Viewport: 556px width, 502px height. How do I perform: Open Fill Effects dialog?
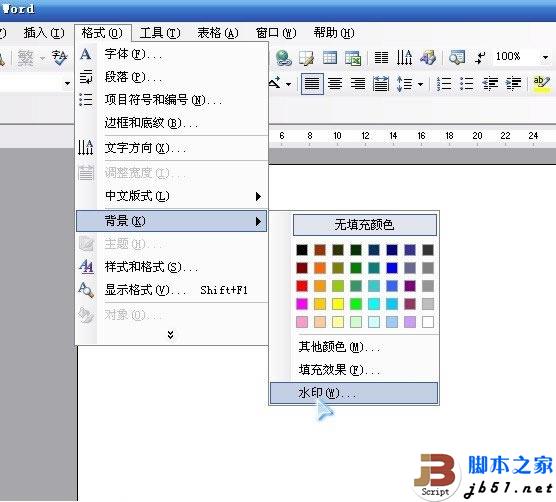[354, 370]
